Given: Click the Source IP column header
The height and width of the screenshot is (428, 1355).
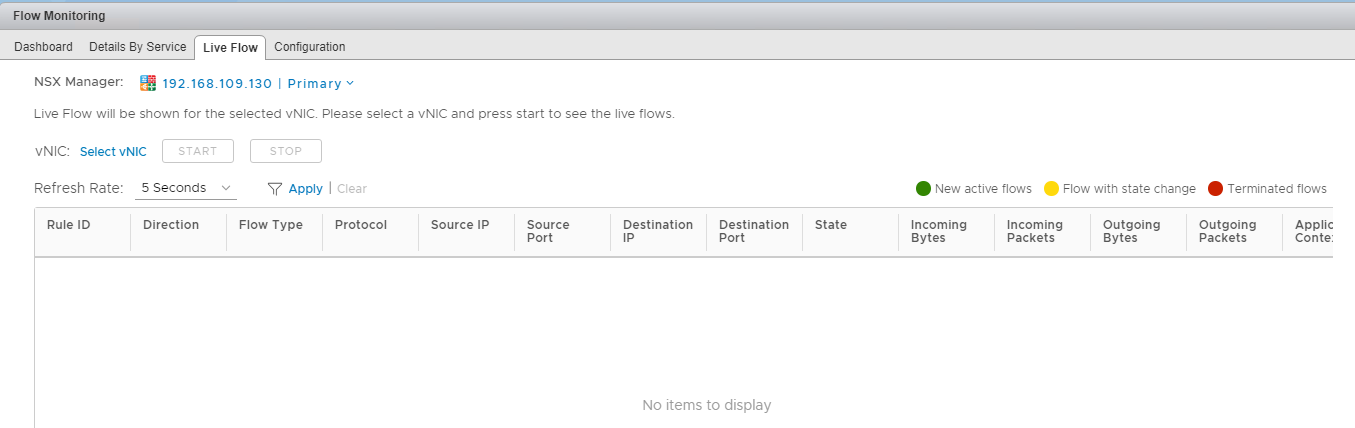Looking at the screenshot, I should pos(460,225).
